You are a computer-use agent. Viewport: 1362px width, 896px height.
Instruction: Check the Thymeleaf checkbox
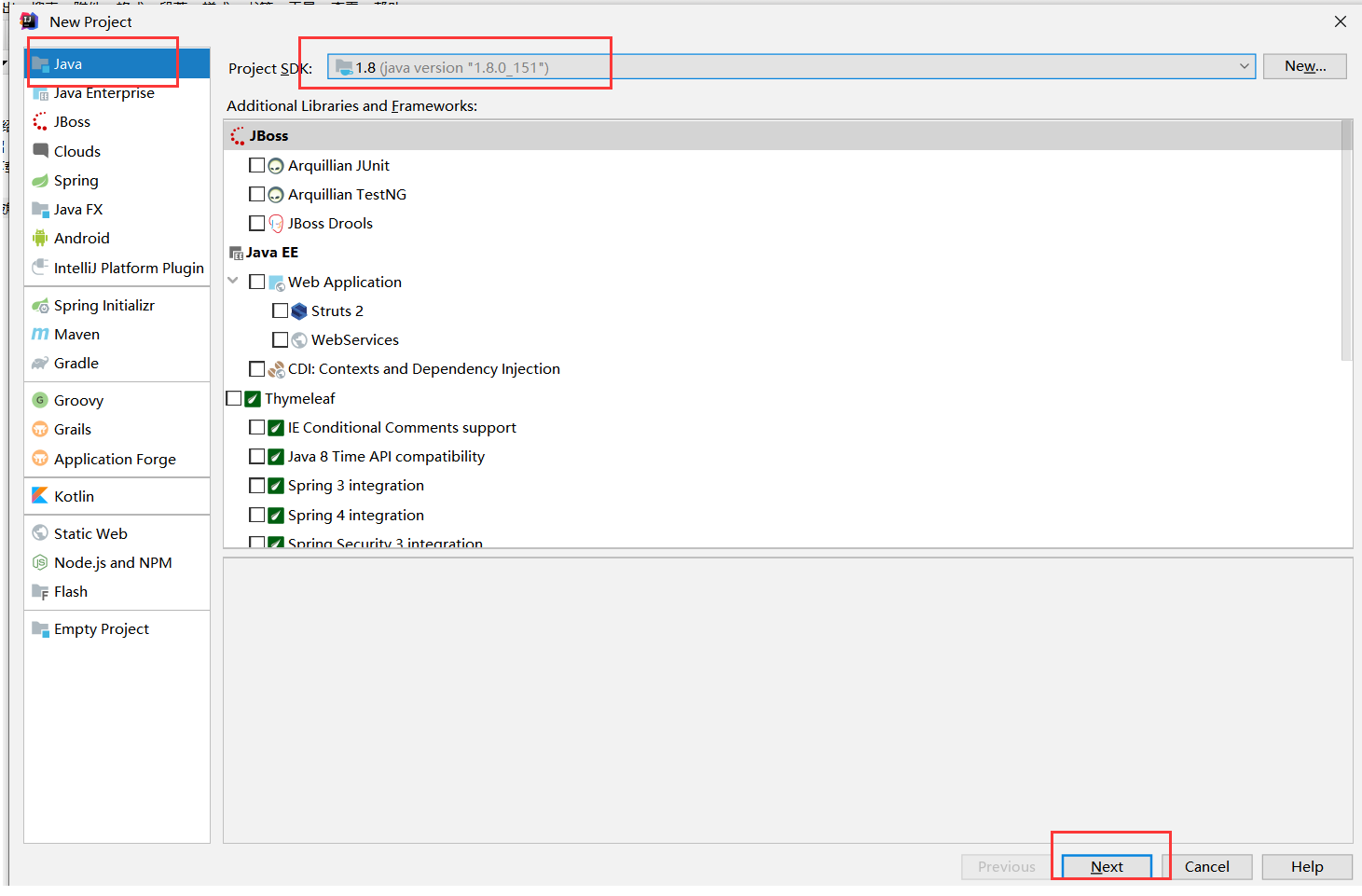[234, 398]
